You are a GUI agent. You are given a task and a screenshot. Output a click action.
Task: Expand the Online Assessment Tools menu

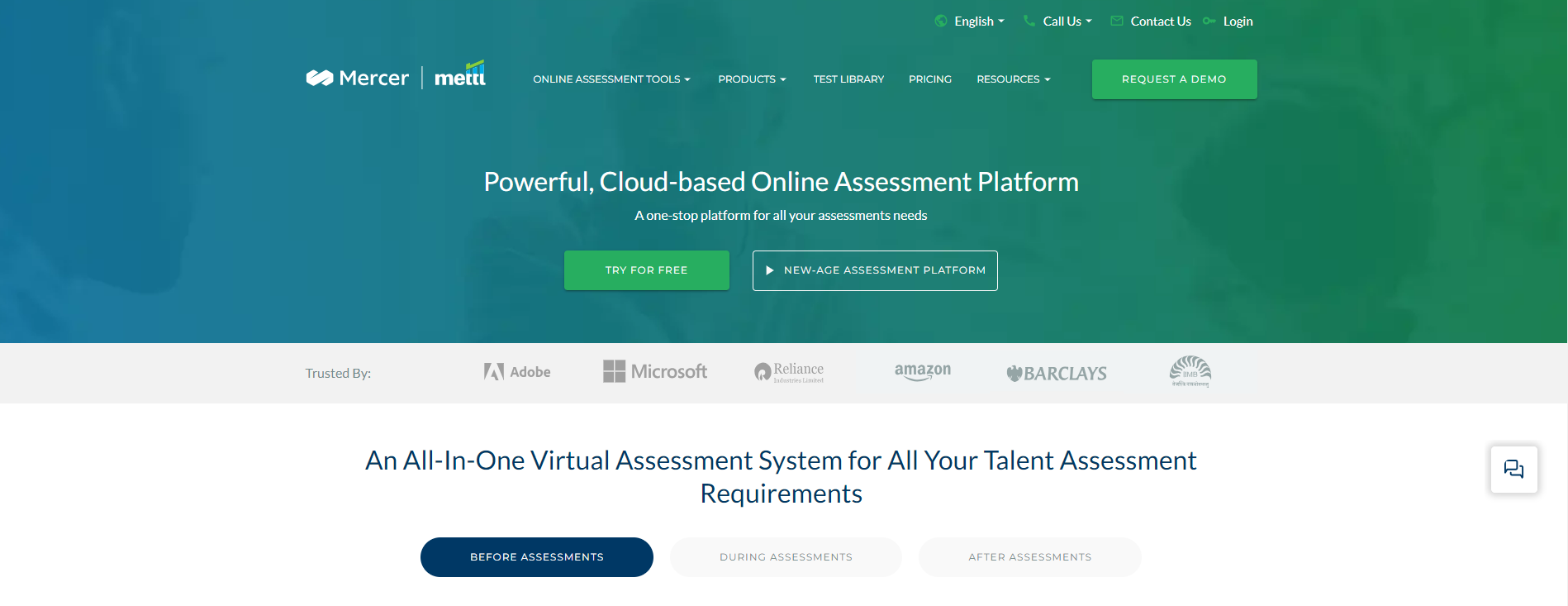(x=611, y=79)
